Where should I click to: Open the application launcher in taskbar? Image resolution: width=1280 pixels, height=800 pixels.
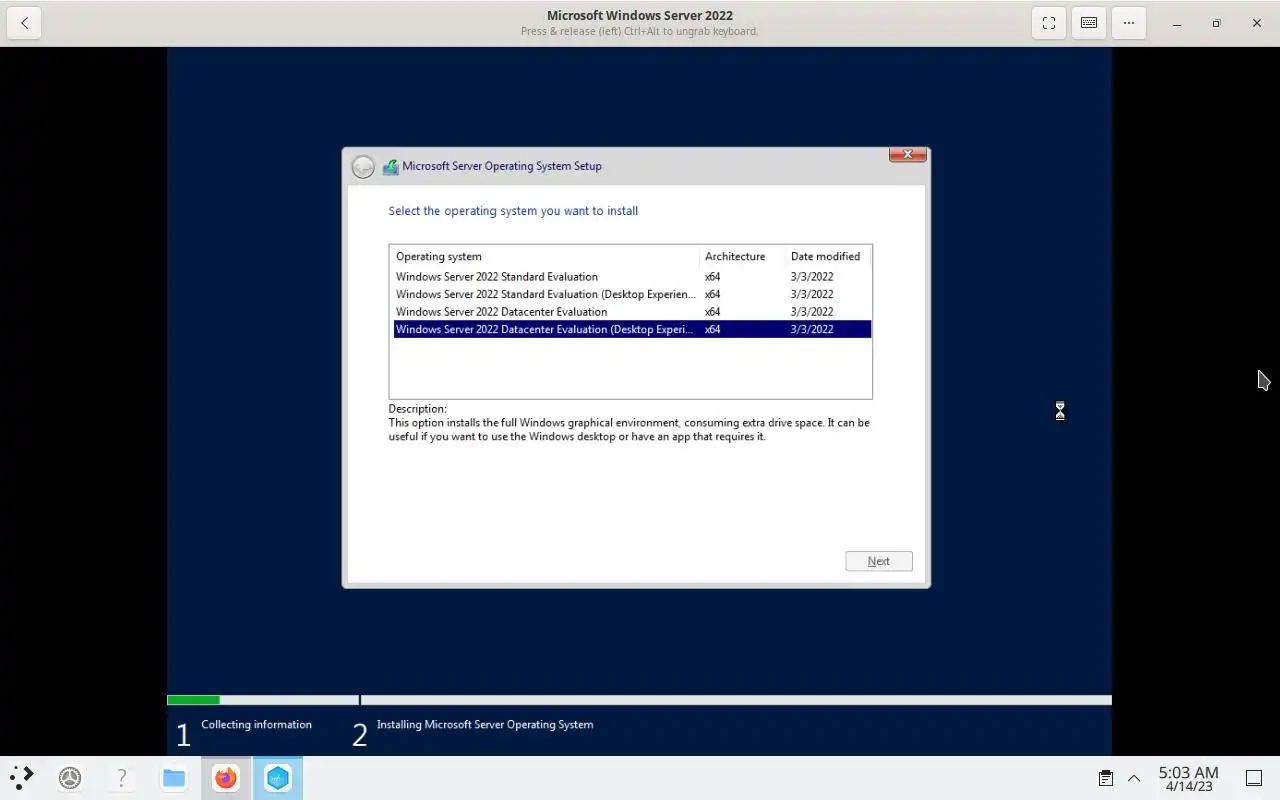22,777
